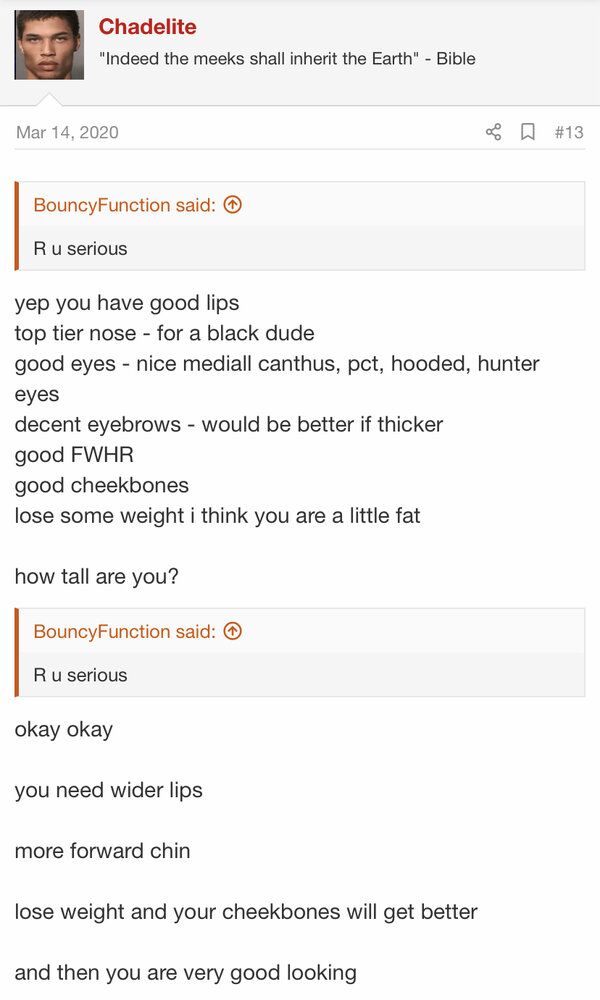600x1000 pixels.
Task: Click 'and then you are very good looking'
Action: (x=186, y=973)
